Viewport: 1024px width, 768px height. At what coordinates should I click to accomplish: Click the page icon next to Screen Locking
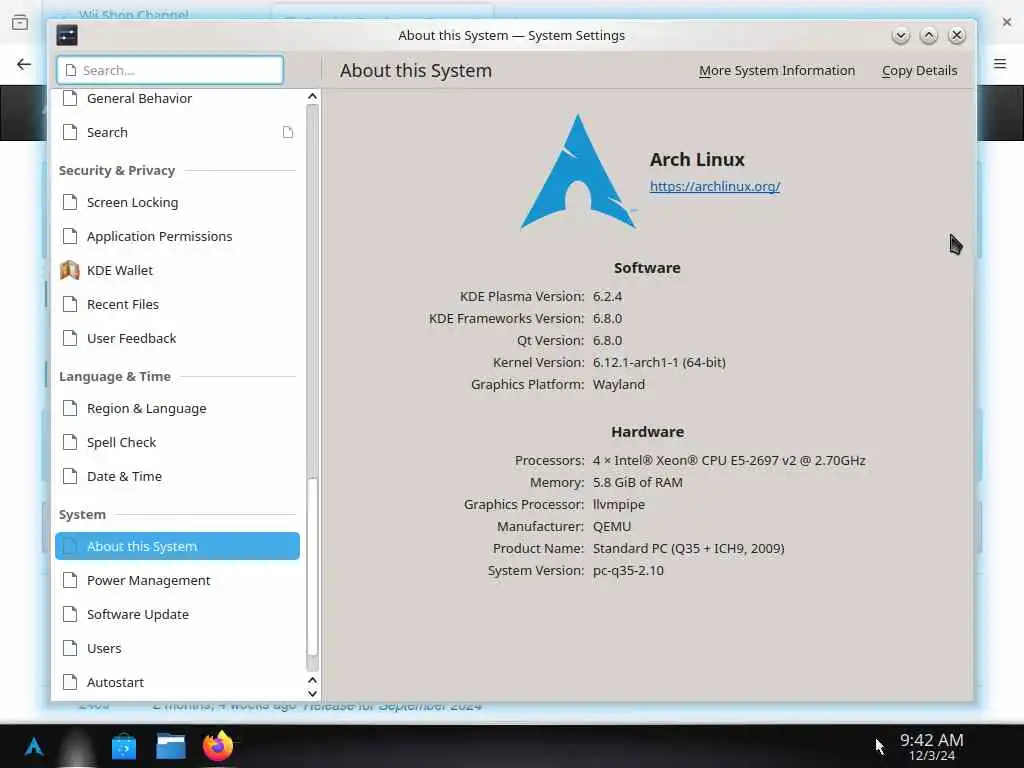click(x=70, y=202)
